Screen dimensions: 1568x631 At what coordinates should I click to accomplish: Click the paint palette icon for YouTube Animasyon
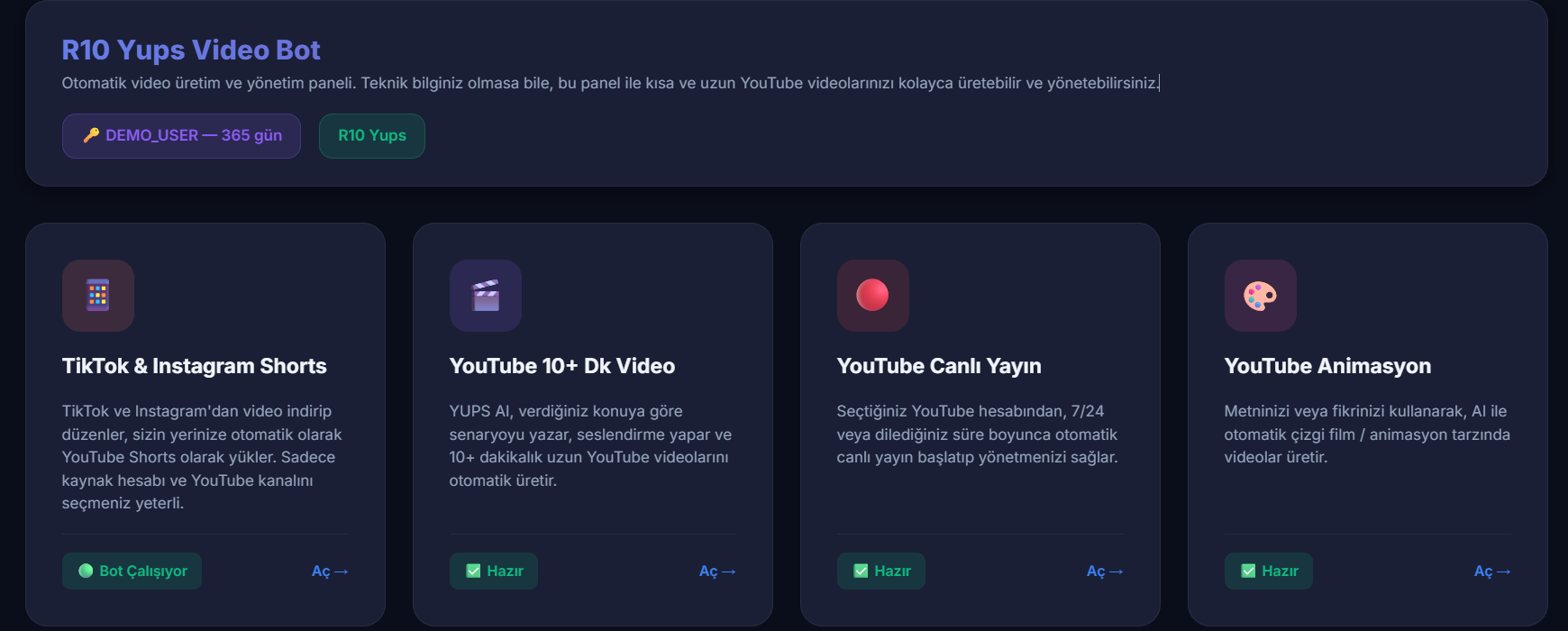point(1260,296)
